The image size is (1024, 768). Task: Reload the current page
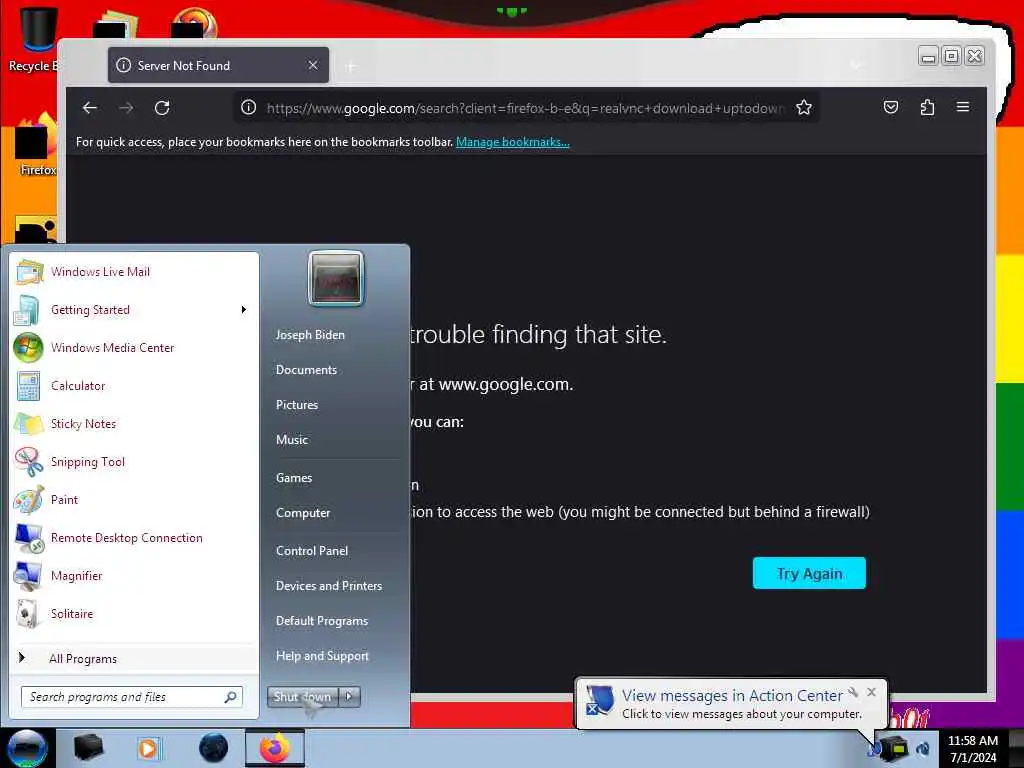(162, 108)
